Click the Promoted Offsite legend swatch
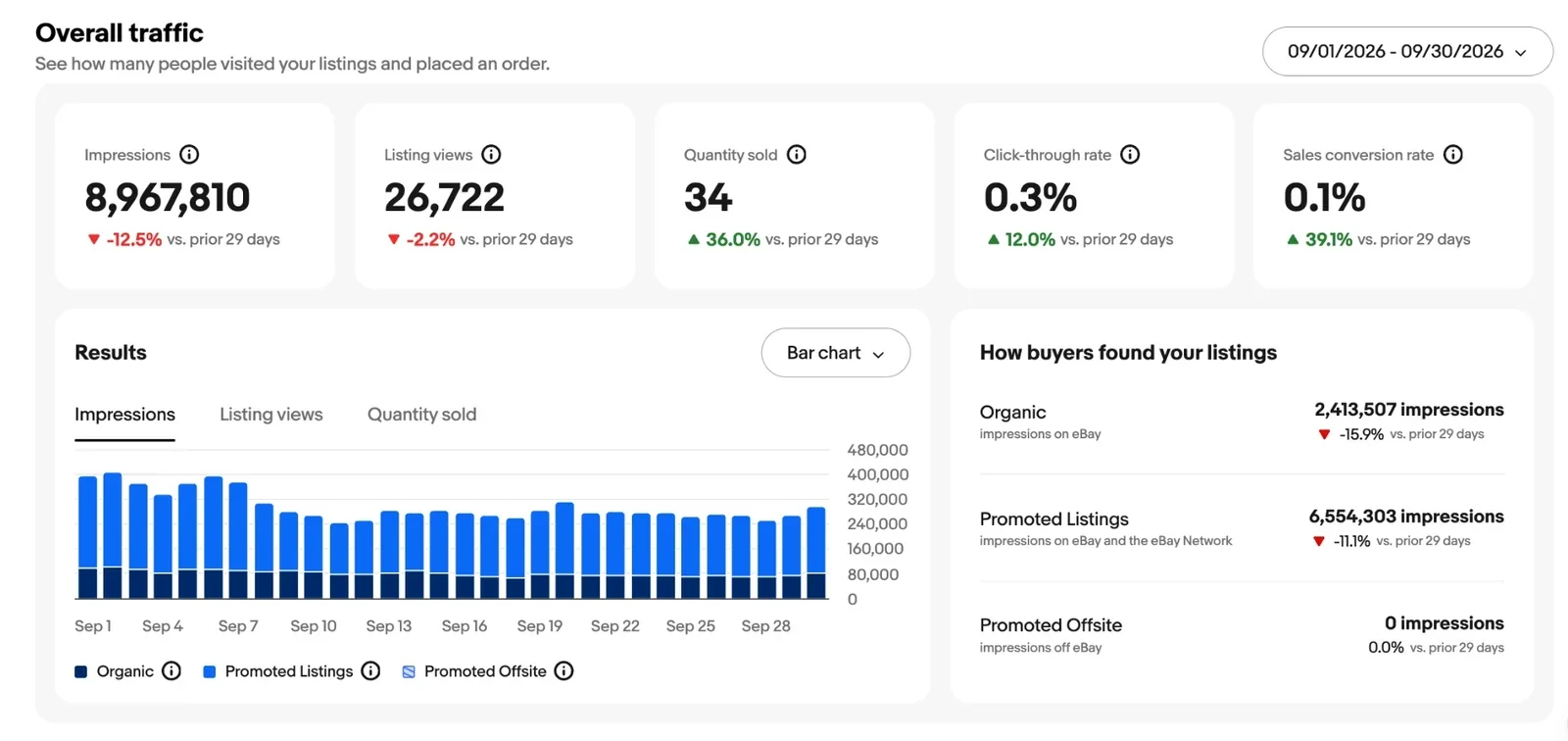Viewport: 1568px width, 741px height. click(x=409, y=671)
